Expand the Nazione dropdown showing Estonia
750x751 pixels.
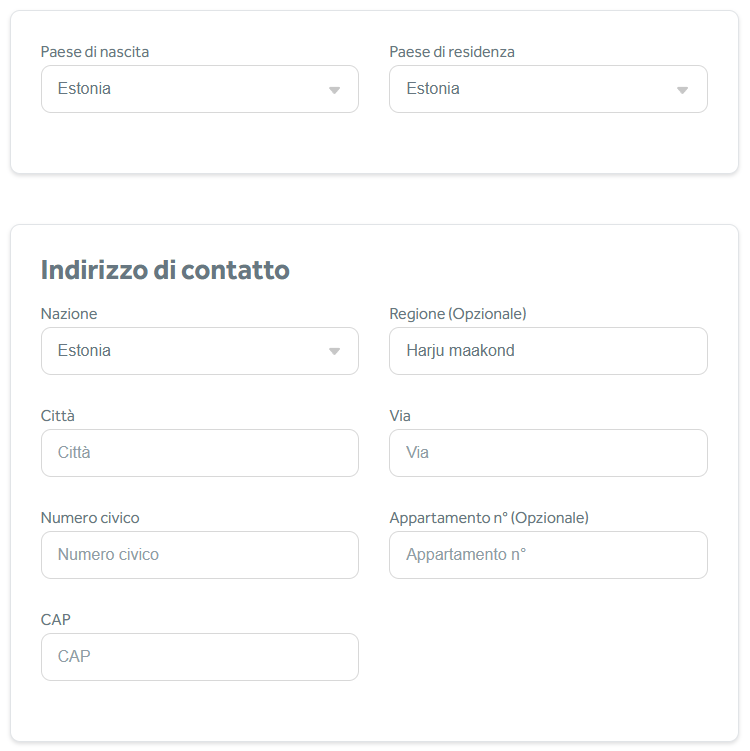click(x=190, y=351)
